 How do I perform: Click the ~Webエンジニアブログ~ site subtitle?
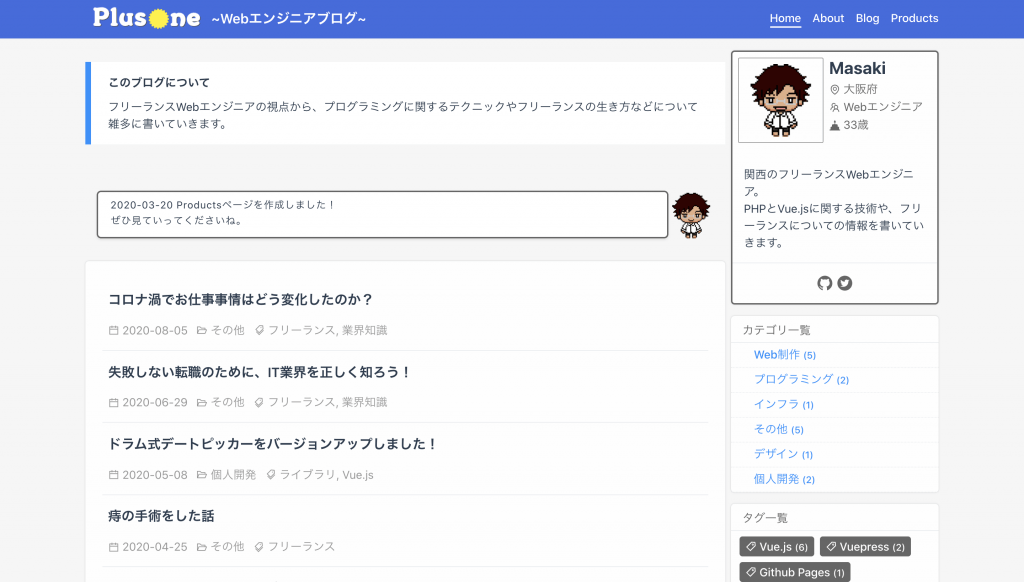289,18
